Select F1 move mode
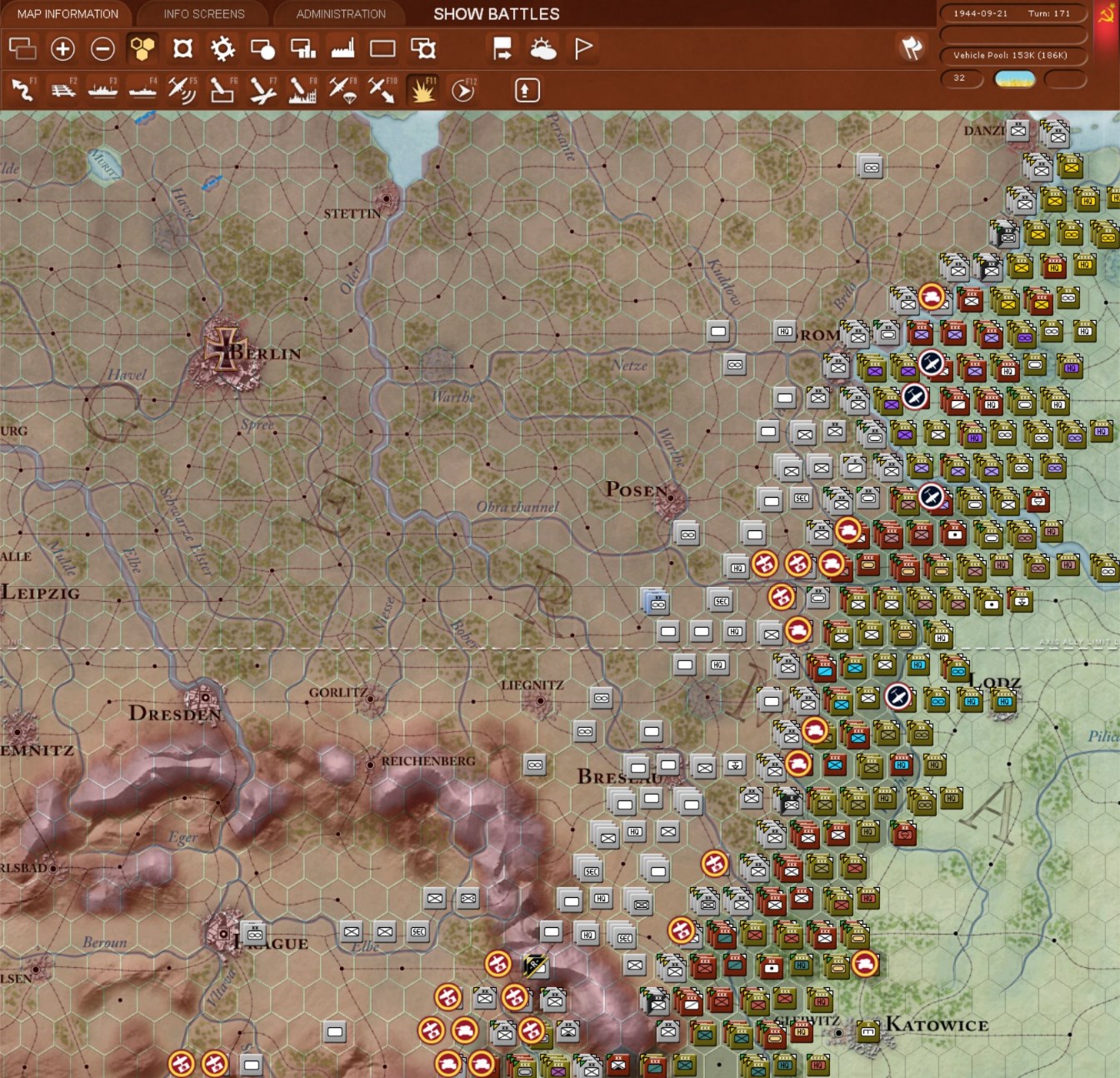1120x1078 pixels. coord(22,89)
